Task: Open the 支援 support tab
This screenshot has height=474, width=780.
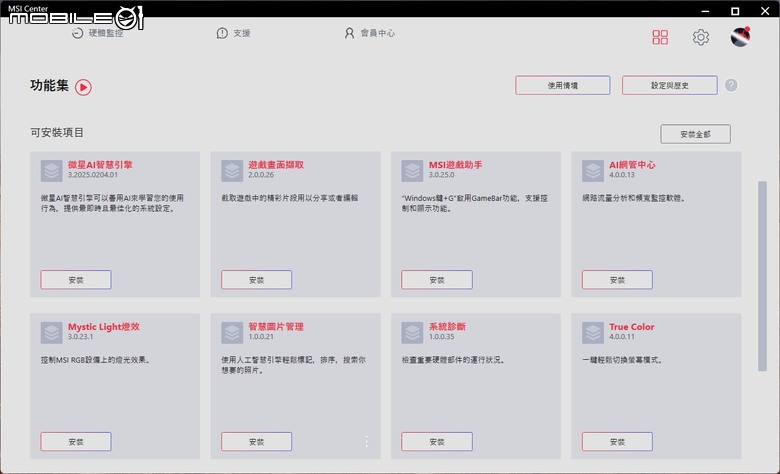Action: point(233,33)
